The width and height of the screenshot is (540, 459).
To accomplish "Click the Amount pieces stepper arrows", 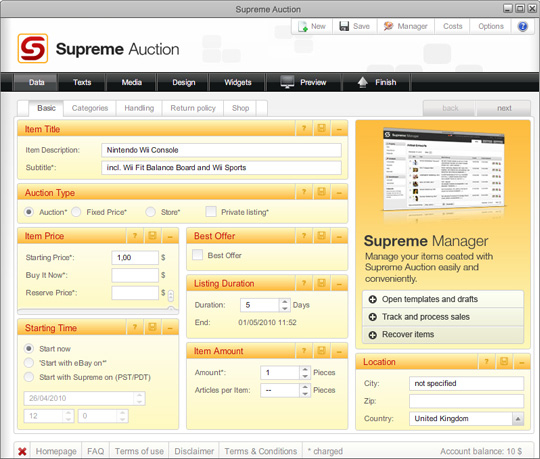I will [x=305, y=372].
